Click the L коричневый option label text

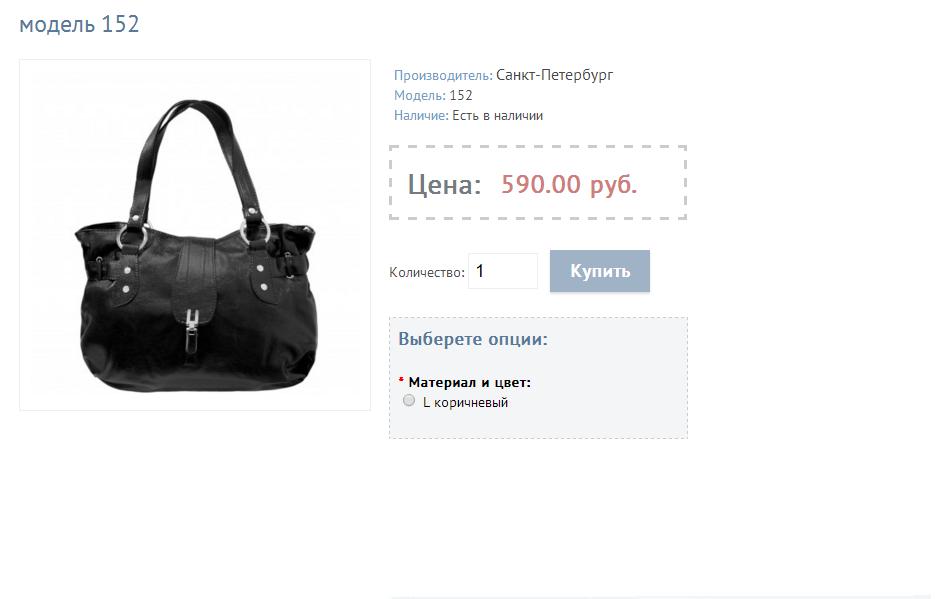[x=466, y=403]
